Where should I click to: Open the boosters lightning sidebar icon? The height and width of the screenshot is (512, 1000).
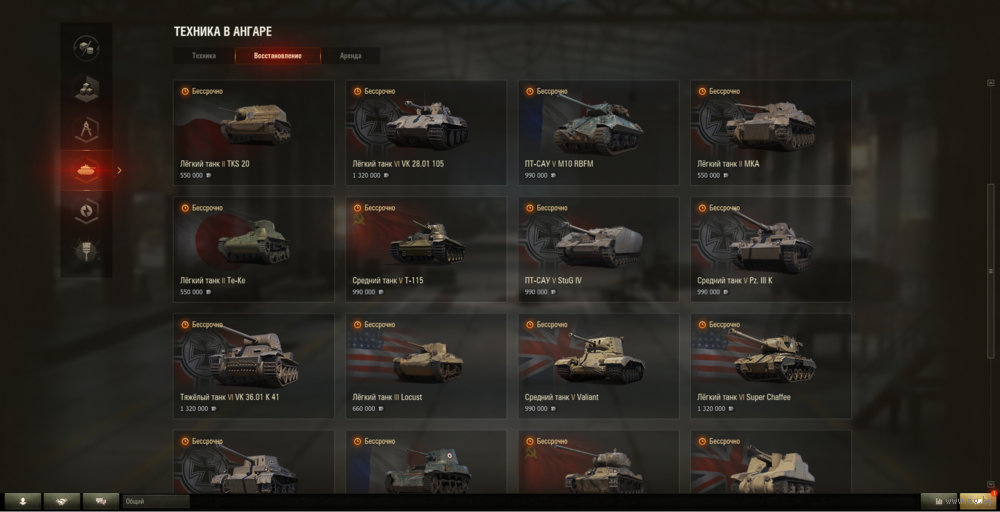coord(86,212)
